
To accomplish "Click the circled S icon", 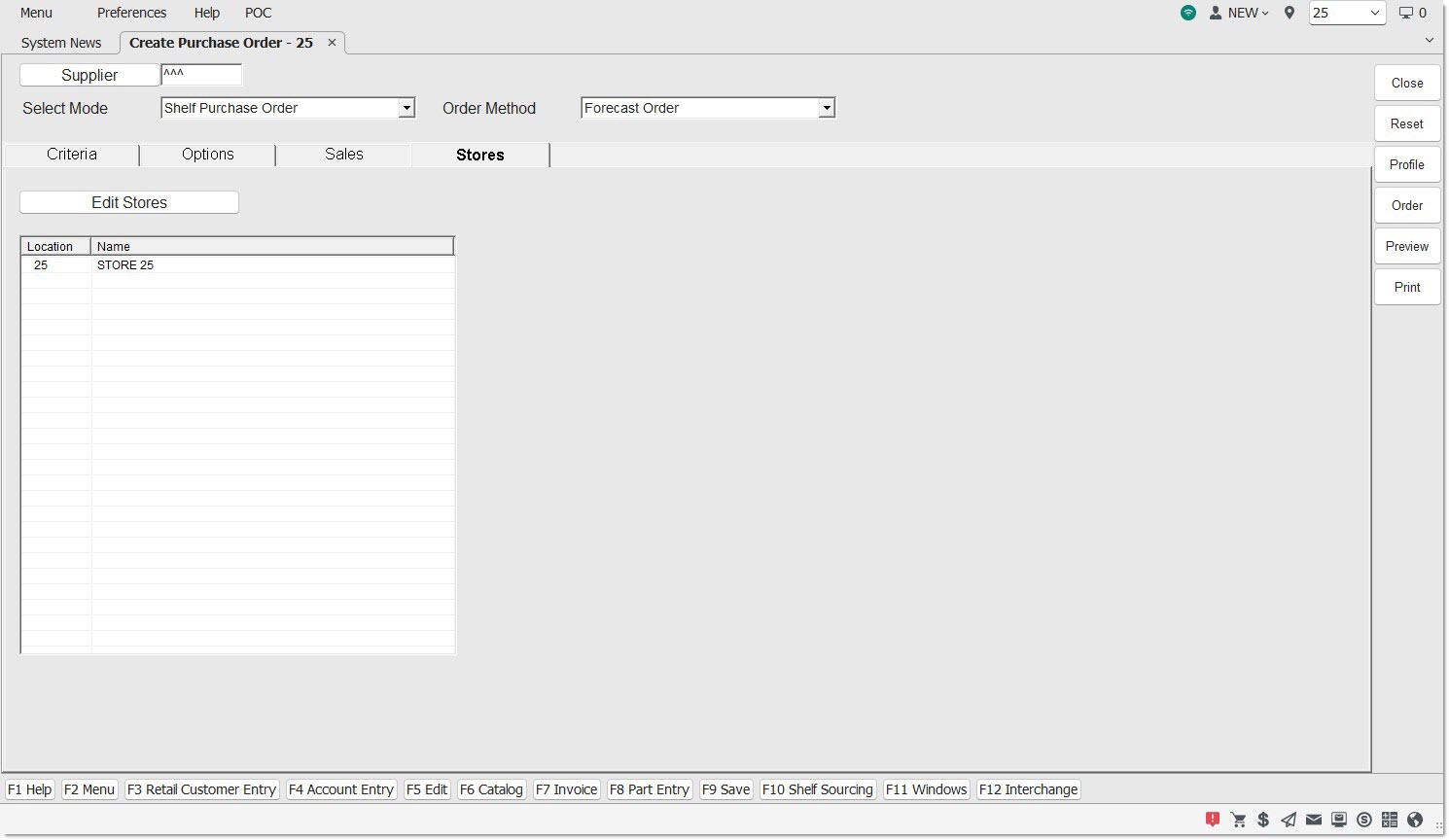I will click(x=1364, y=820).
